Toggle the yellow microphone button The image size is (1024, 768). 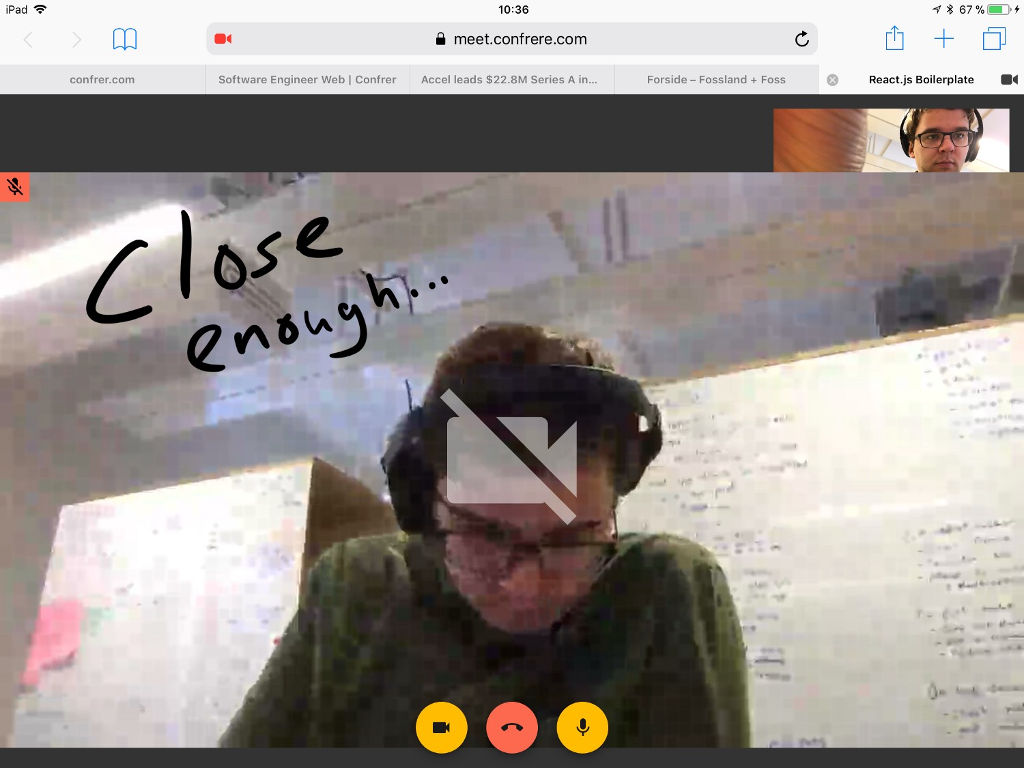(x=583, y=728)
